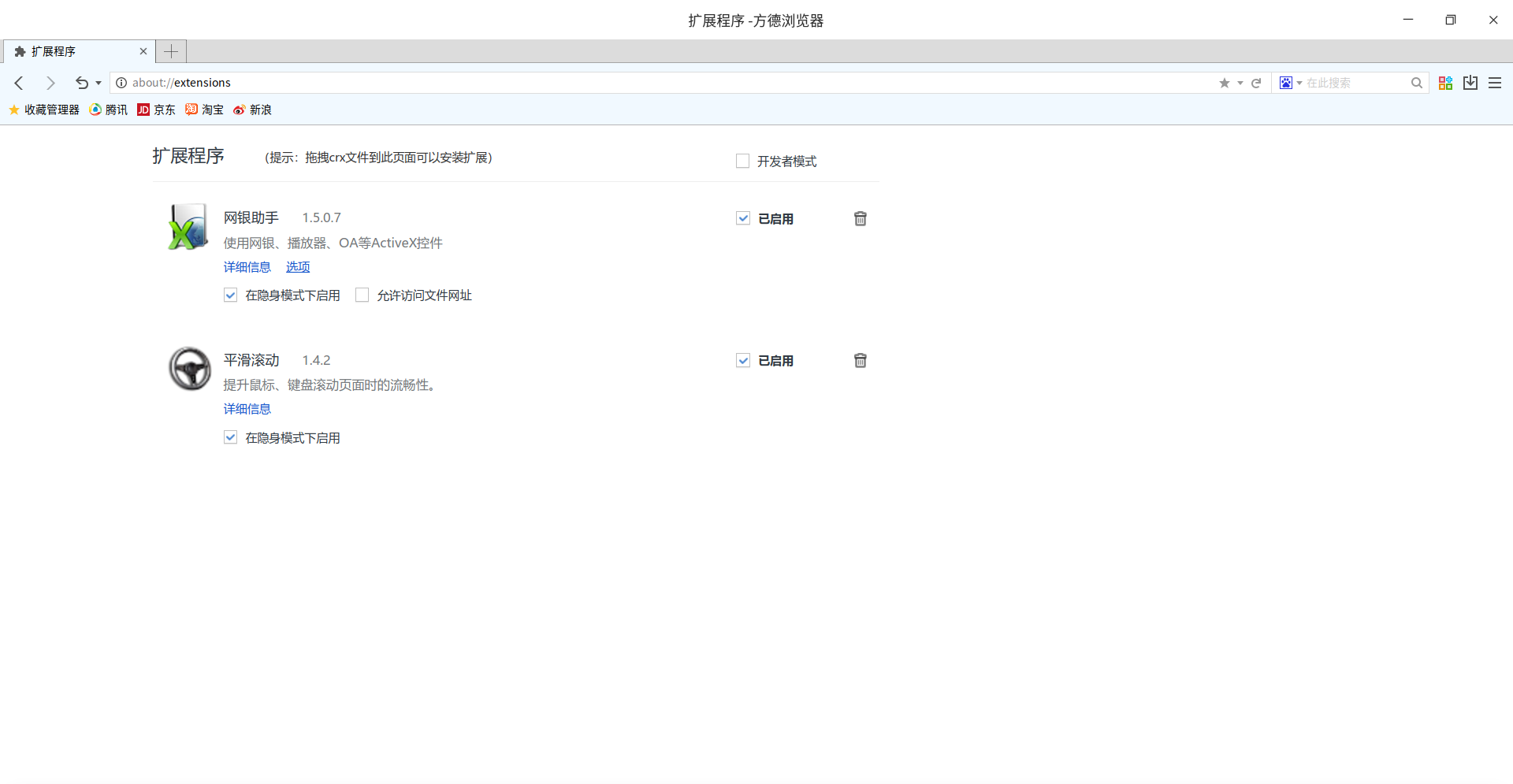Open the search engine selector dropdown
This screenshot has width=1513, height=784.
[1291, 83]
